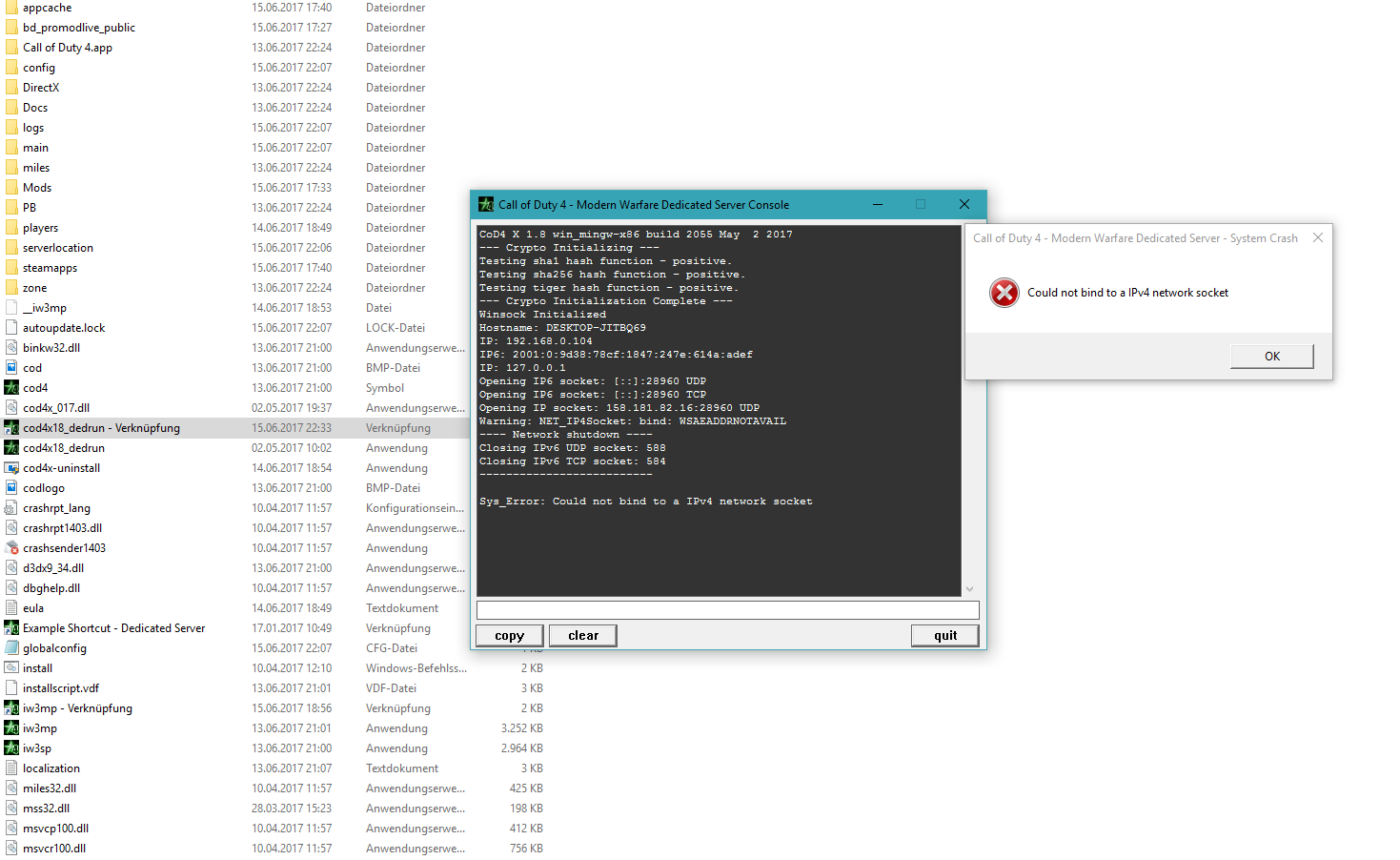The image size is (1400, 860).
Task: Click the iw3mp - Verknüpfung shortcut icon
Action: click(x=11, y=708)
